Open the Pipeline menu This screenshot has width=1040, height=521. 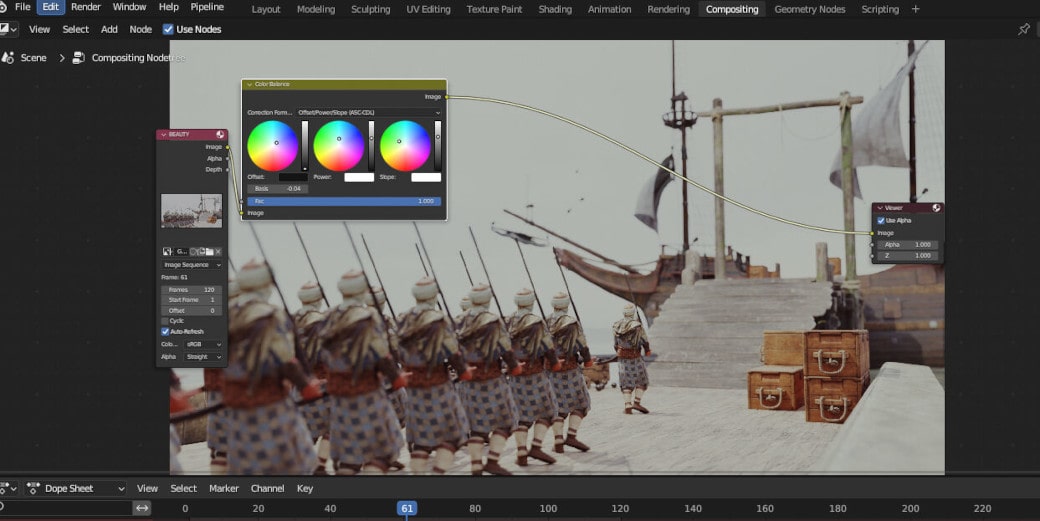tap(207, 7)
